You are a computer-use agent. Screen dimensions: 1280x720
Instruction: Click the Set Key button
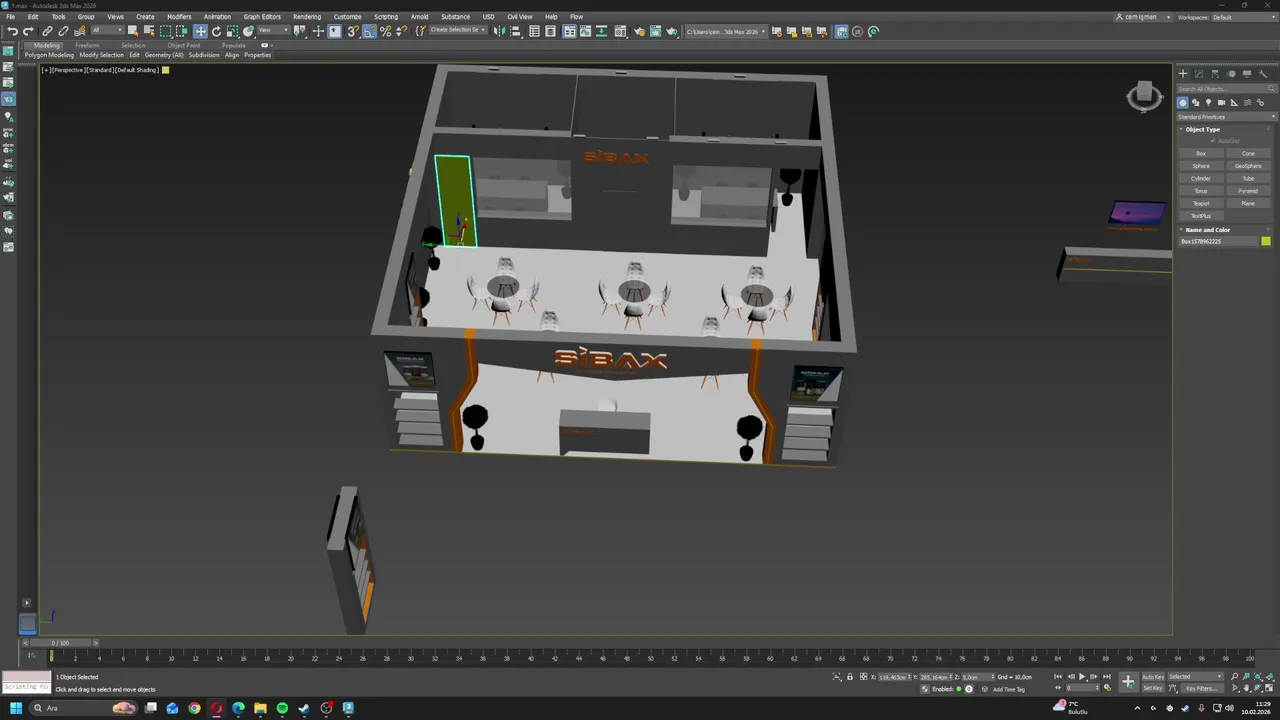pyautogui.click(x=1153, y=688)
